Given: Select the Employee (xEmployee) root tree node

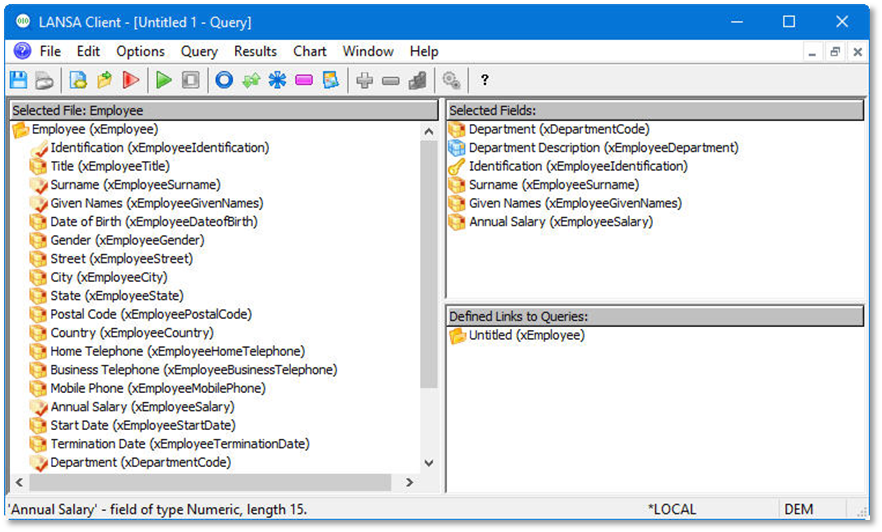Looking at the screenshot, I should click(94, 129).
